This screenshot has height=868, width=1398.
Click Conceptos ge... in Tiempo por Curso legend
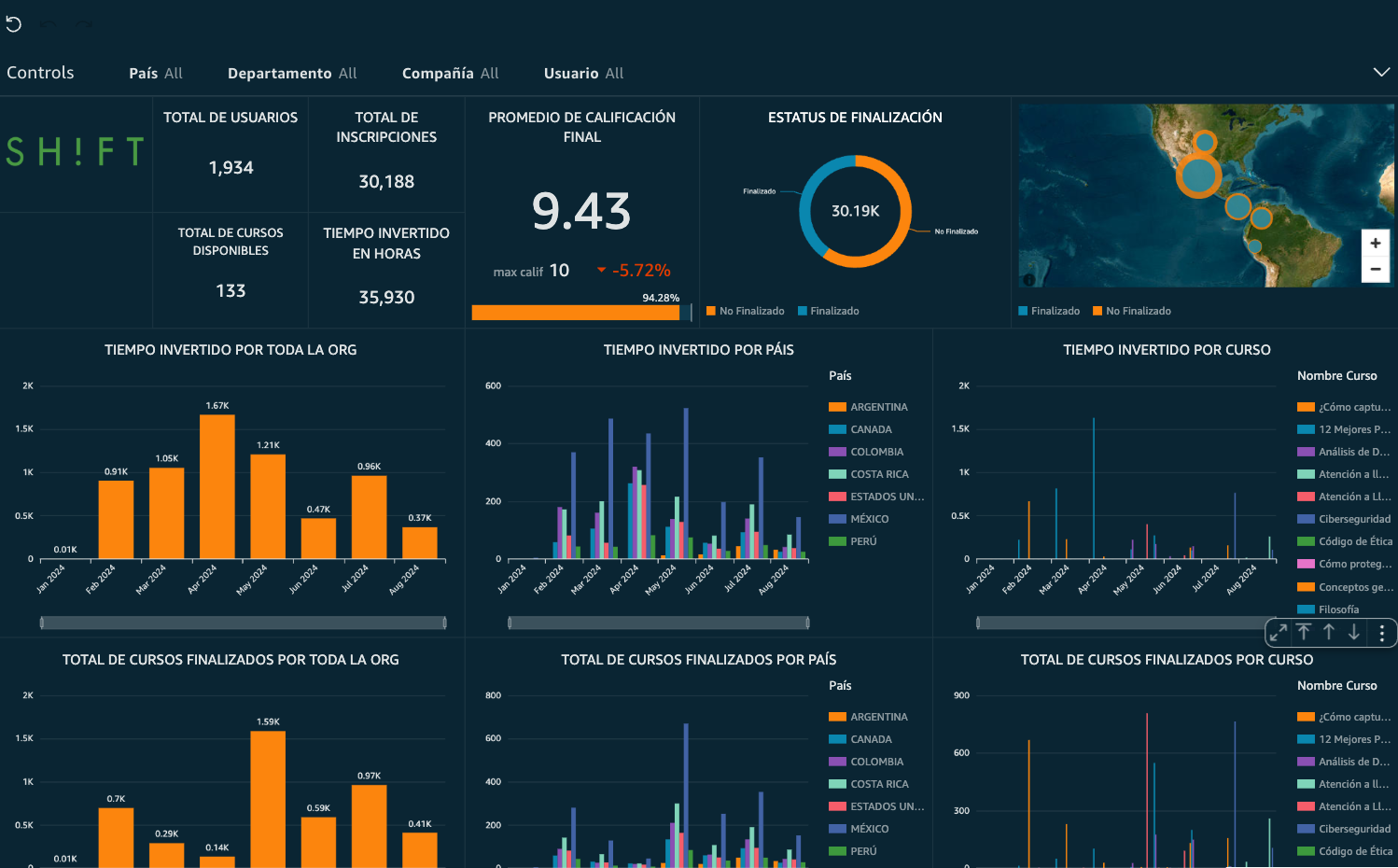(1345, 587)
